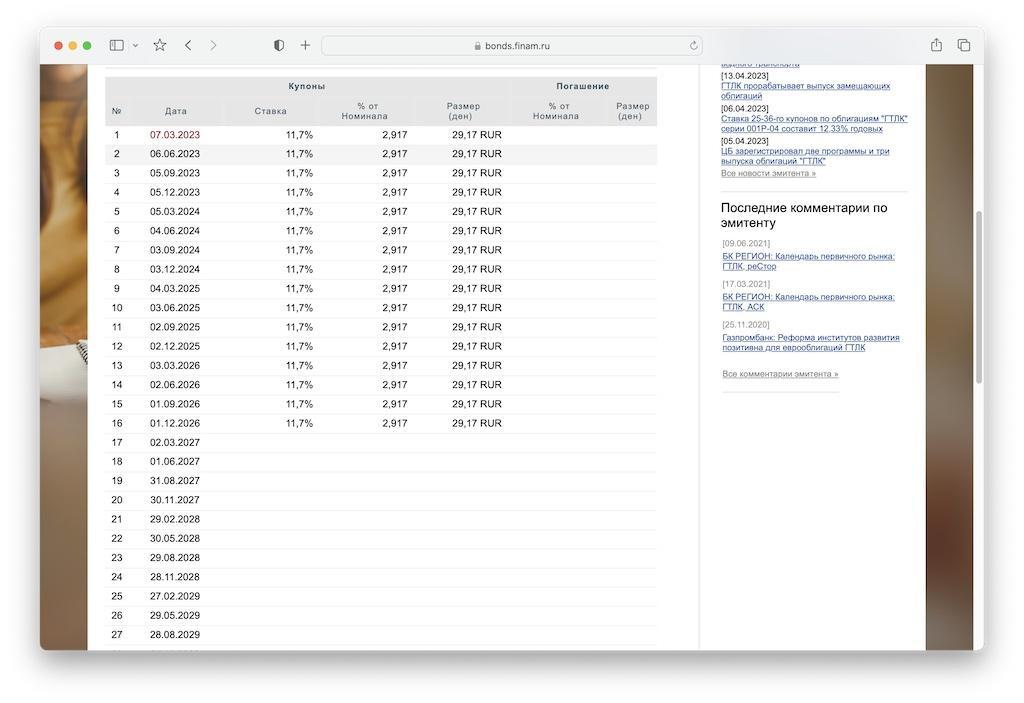
Task: Toggle the Safari sidebar
Action: click(116, 45)
